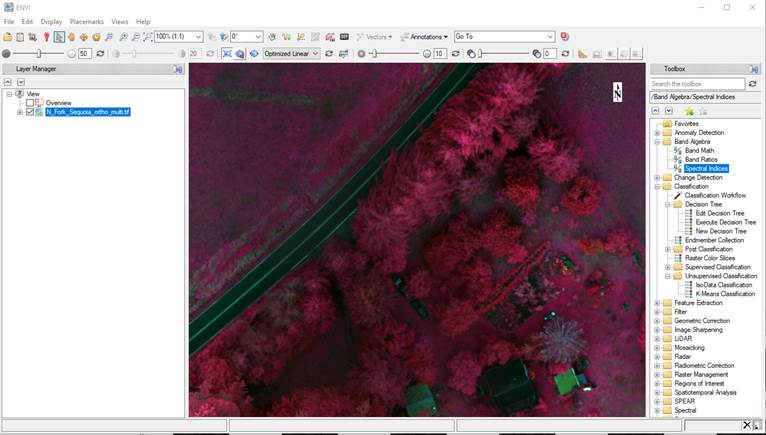Viewport: 766px width, 435px height.
Task: Click the brightness value field showing 50
Action: [x=85, y=54]
